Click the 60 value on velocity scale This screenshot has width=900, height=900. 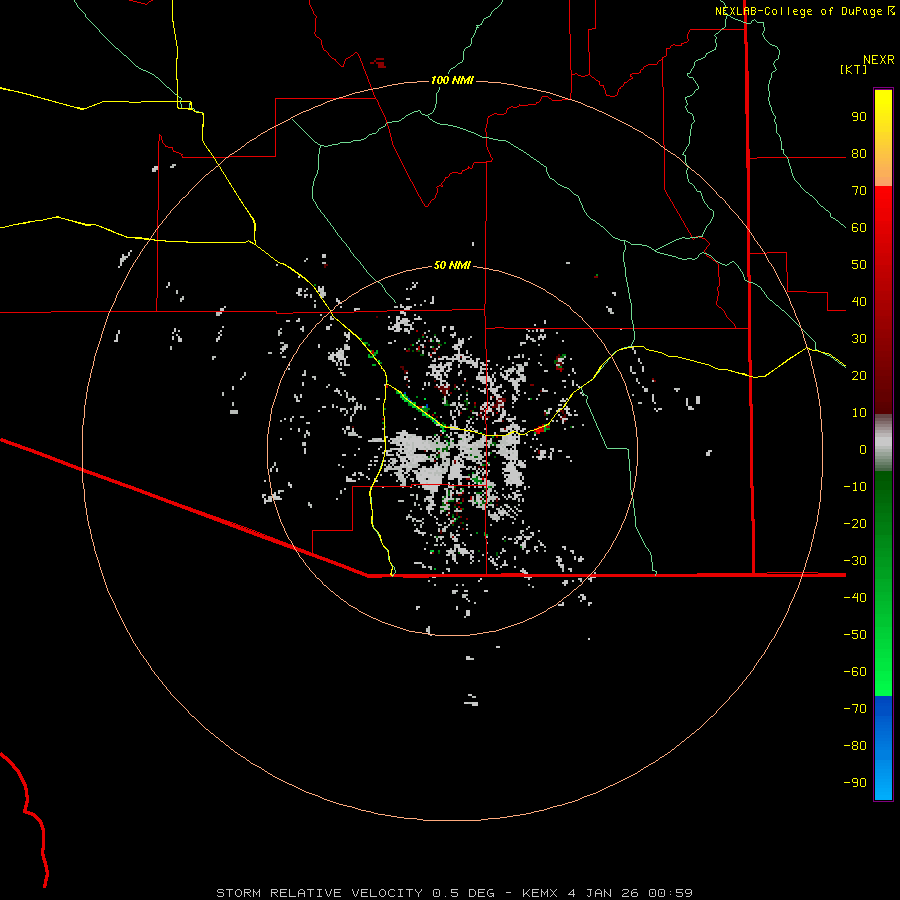click(x=859, y=228)
